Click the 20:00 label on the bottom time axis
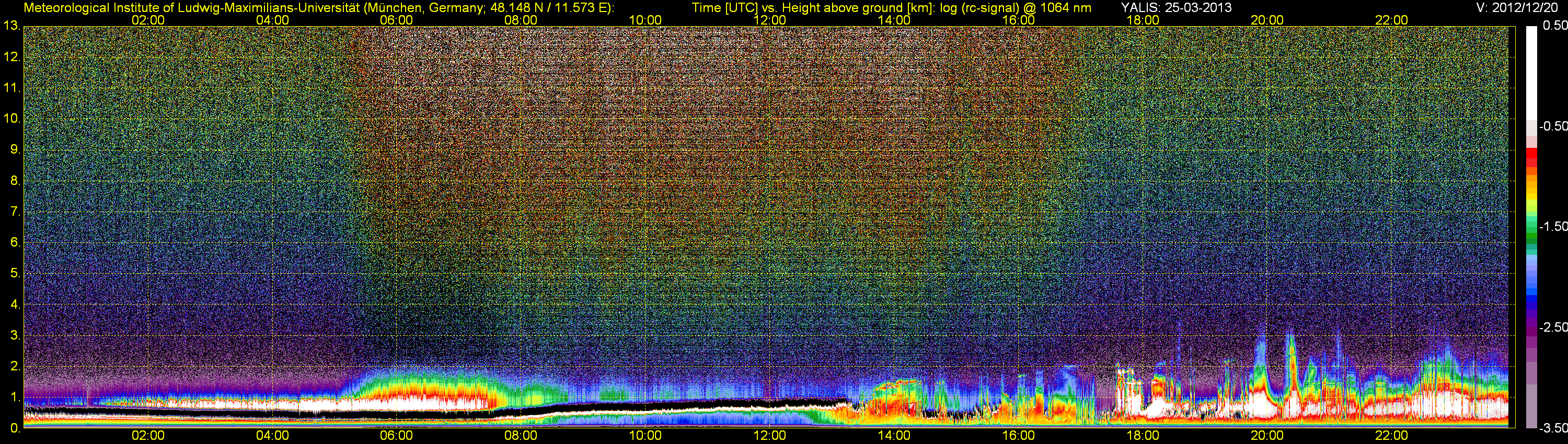 click(x=1267, y=436)
